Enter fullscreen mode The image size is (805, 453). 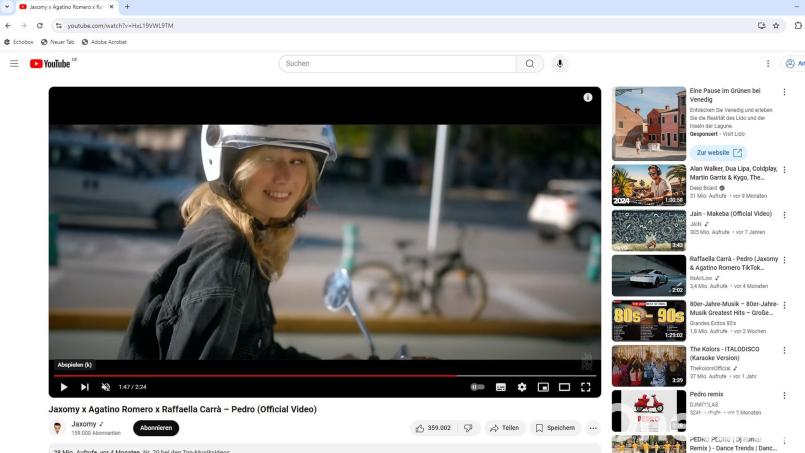pyautogui.click(x=586, y=387)
